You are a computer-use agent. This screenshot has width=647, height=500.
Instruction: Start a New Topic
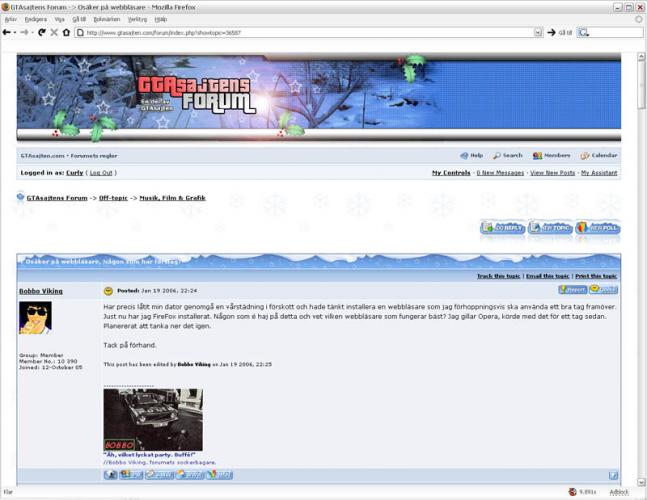pyautogui.click(x=550, y=228)
